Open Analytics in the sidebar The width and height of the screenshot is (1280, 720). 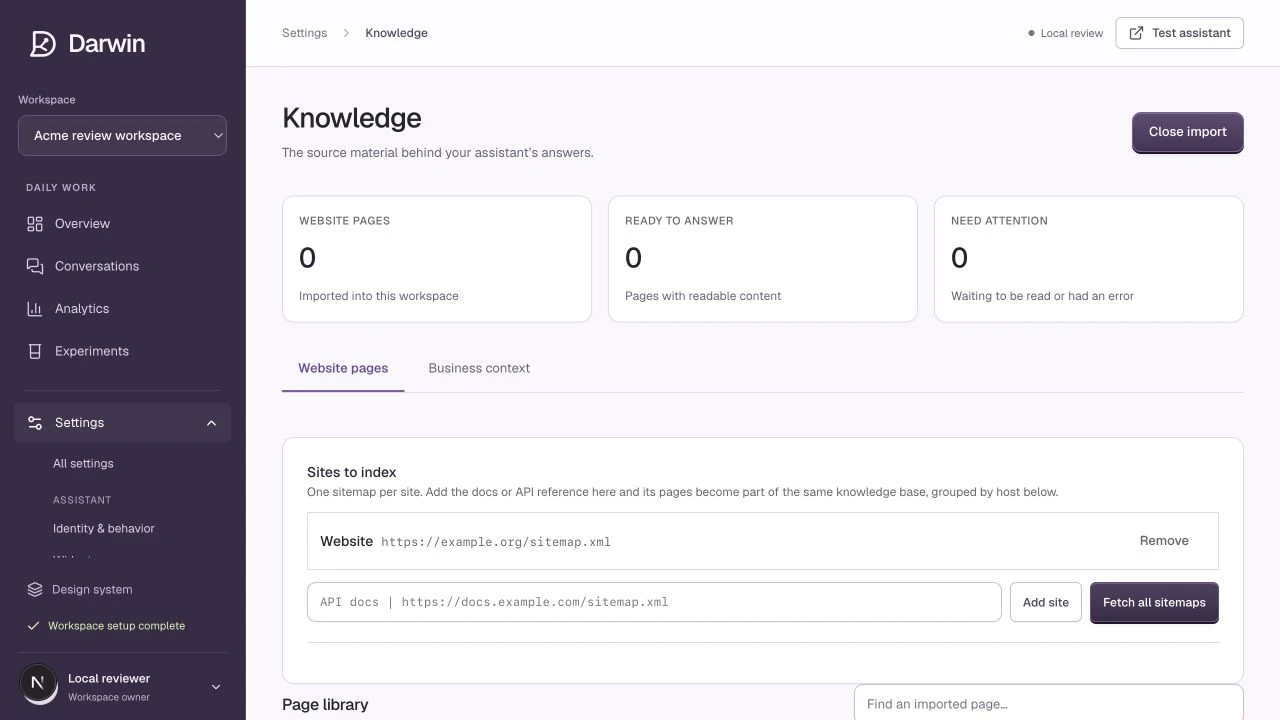click(x=122, y=309)
